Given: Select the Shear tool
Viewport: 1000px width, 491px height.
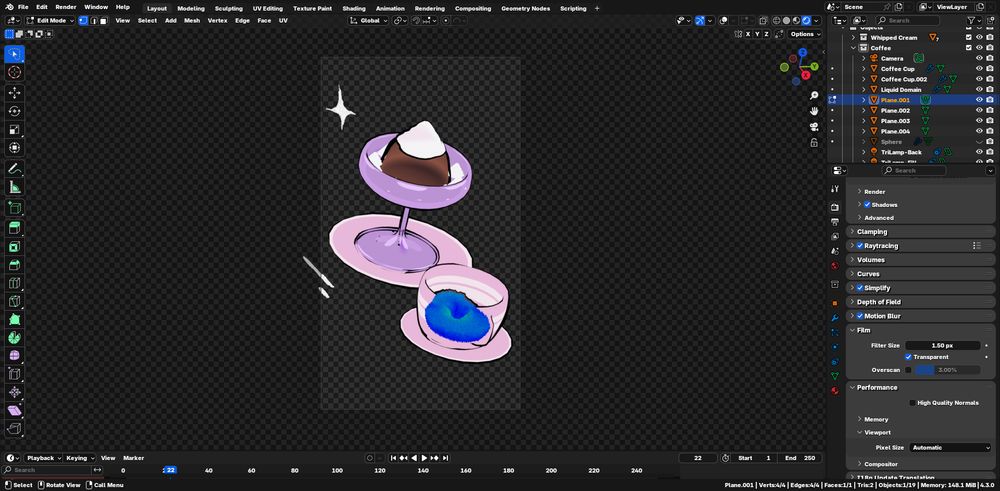Looking at the screenshot, I should coord(14,410).
